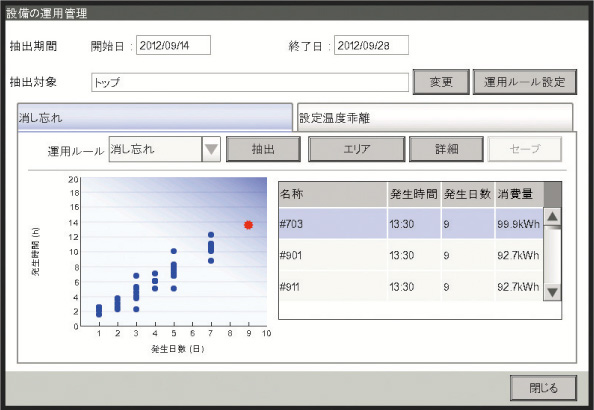Screen dimensions: 594x410
Task: Select the red highlighted point on chart
Action: click(249, 225)
